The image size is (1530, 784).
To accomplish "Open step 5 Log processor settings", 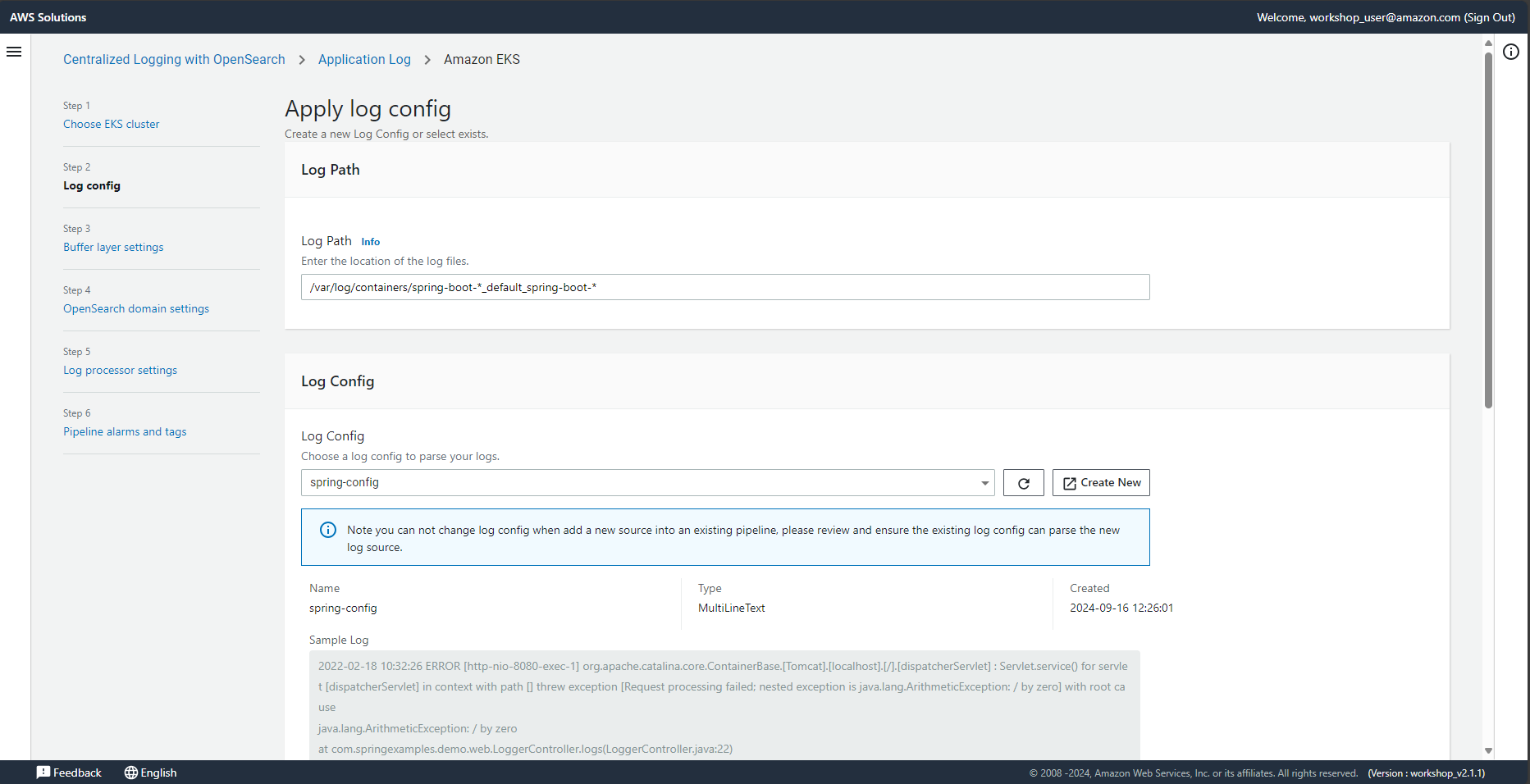I will pos(120,370).
